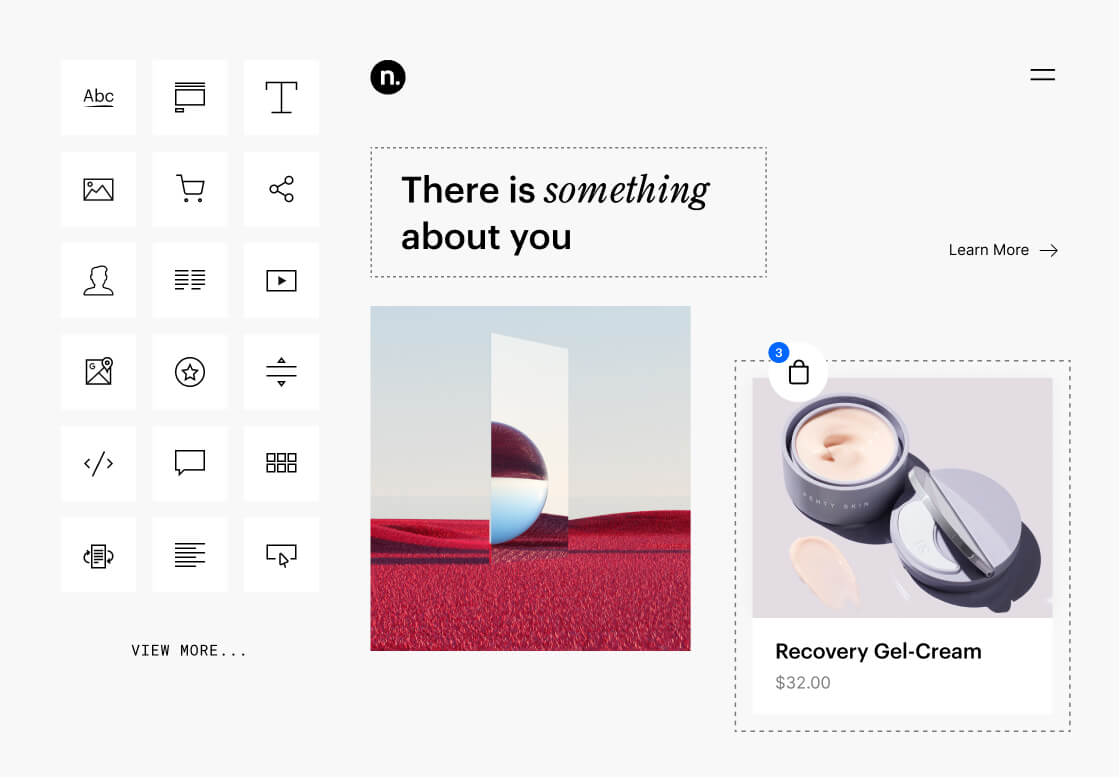This screenshot has width=1120, height=778.
Task: Select the button cursor icon
Action: [x=281, y=555]
